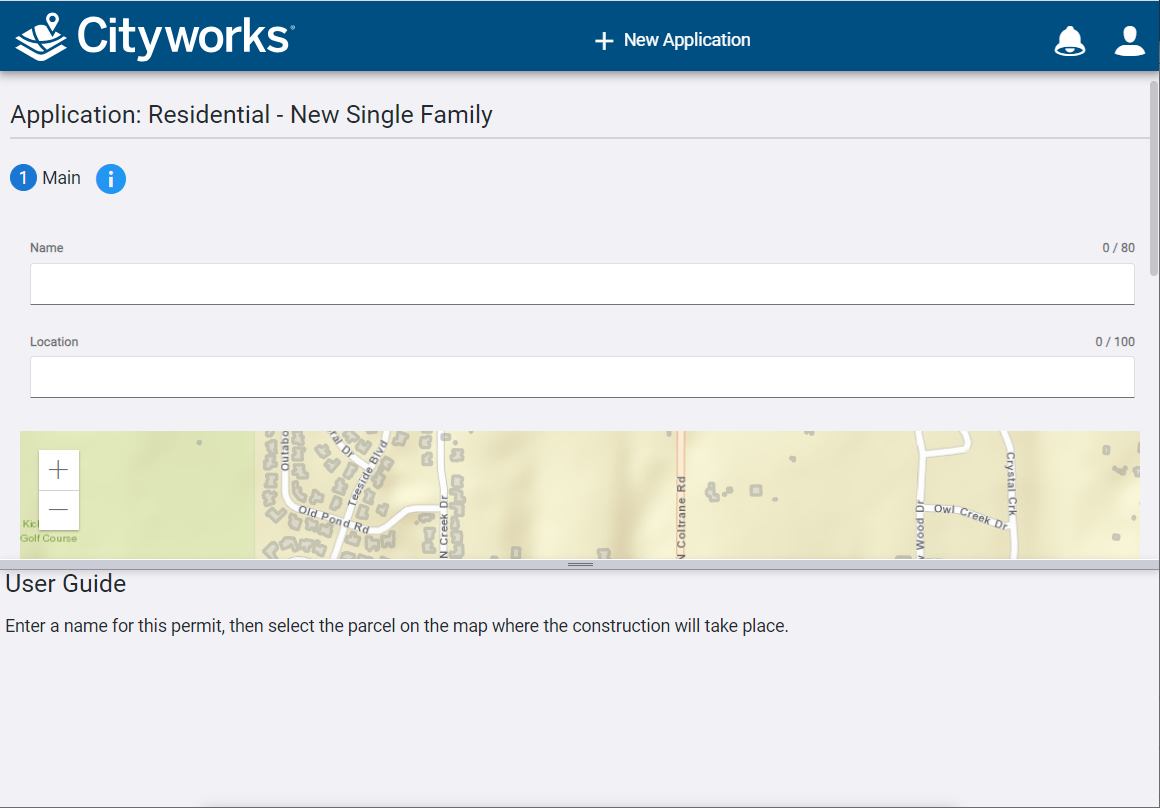Open the user account menu
The height and width of the screenshot is (808, 1160).
coord(1129,40)
